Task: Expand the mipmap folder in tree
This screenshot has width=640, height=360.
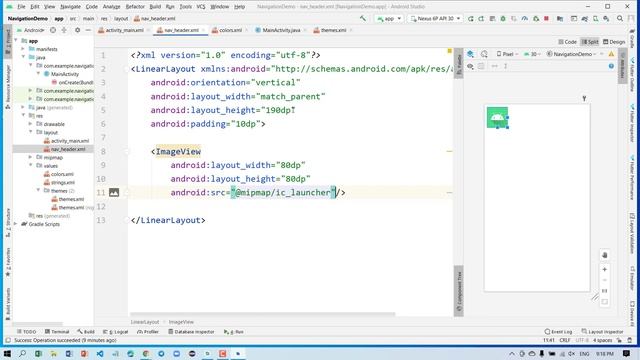Action: [31, 157]
